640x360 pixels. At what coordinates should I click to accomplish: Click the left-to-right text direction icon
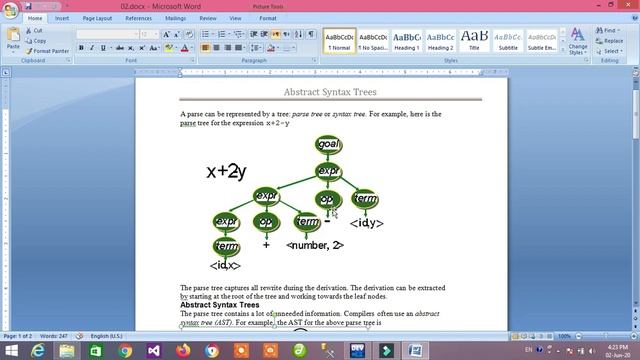pyautogui.click(x=276, y=34)
